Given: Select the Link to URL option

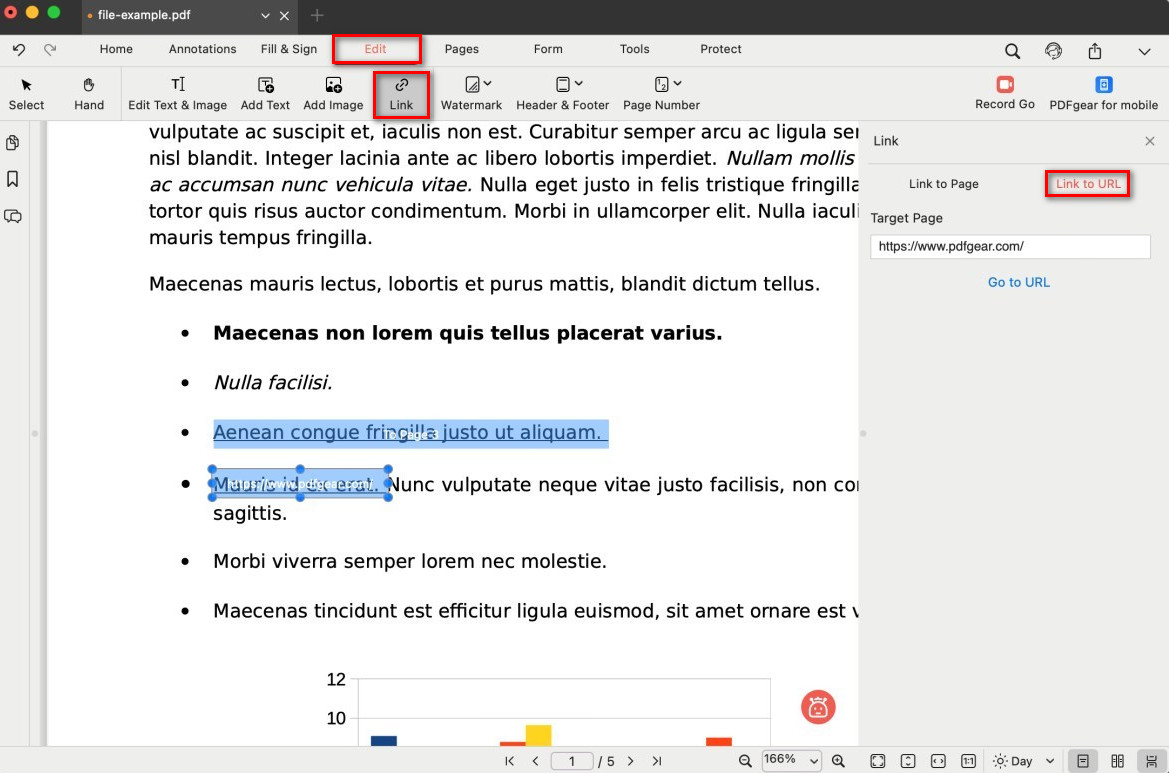Looking at the screenshot, I should [x=1088, y=184].
